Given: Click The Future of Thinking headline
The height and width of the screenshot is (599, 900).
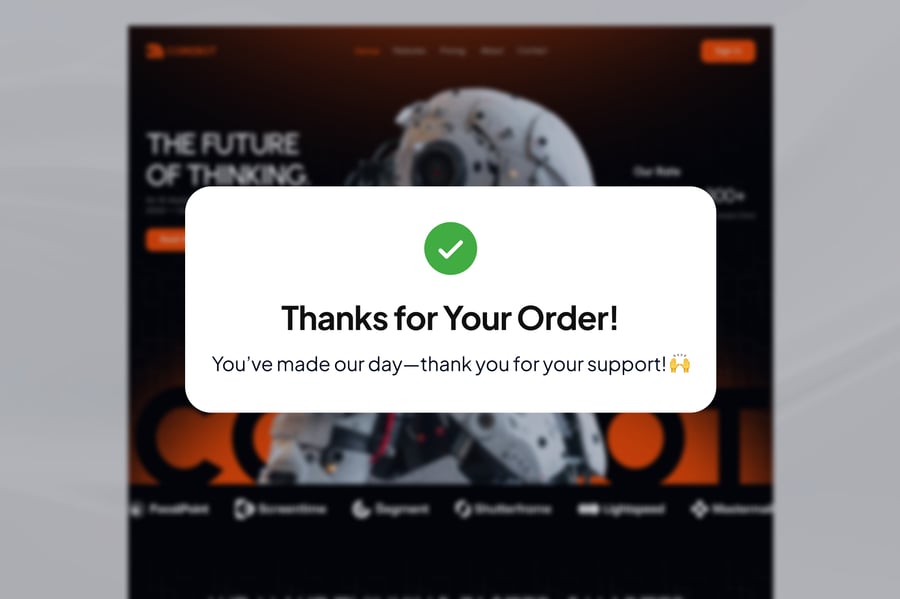Looking at the screenshot, I should (226, 159).
